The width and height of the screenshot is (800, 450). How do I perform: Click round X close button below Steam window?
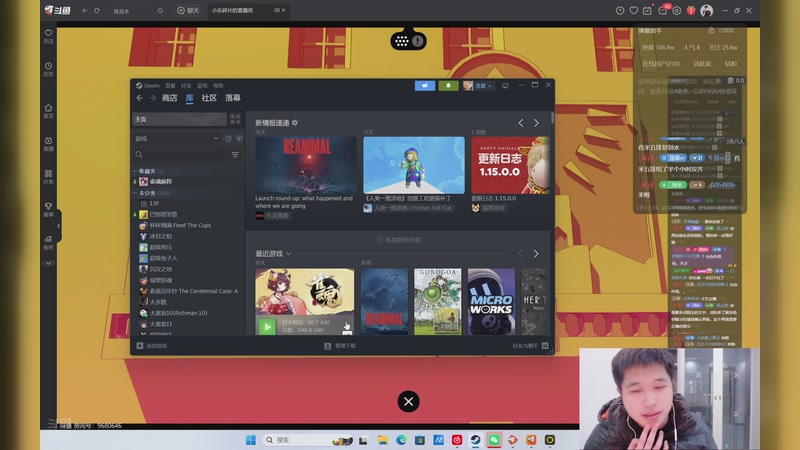[x=408, y=402]
